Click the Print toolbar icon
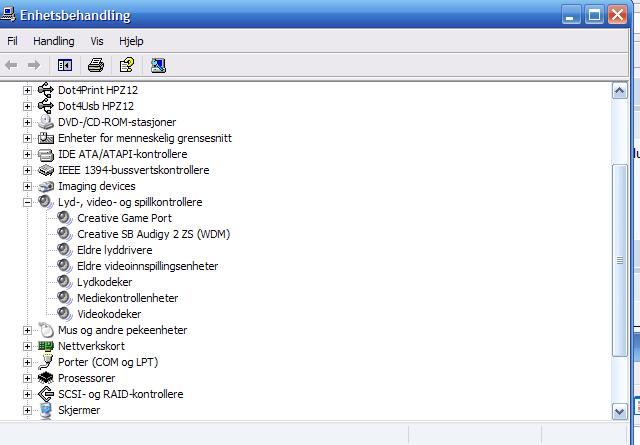Image resolution: width=640 pixels, height=445 pixels. pyautogui.click(x=96, y=65)
